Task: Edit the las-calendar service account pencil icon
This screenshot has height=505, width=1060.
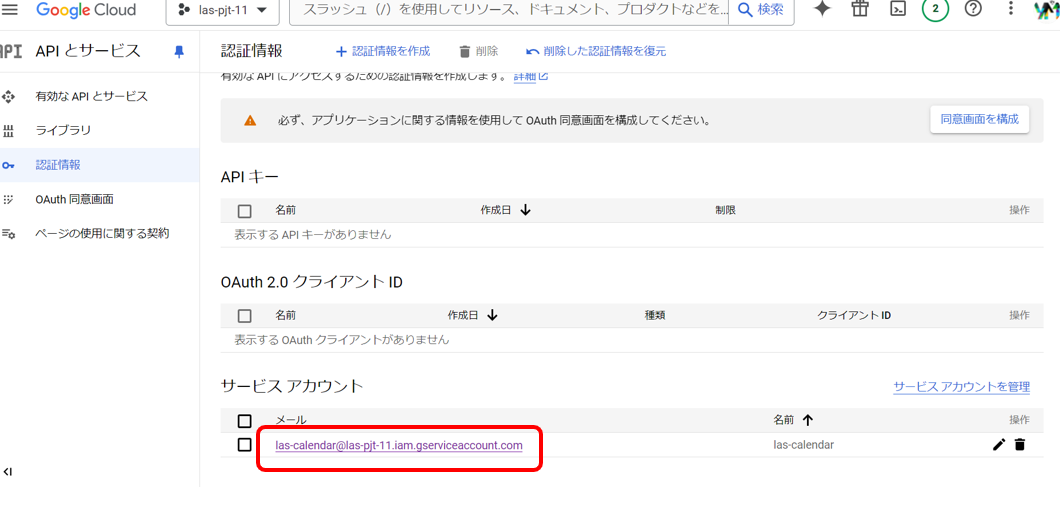Action: coord(998,444)
